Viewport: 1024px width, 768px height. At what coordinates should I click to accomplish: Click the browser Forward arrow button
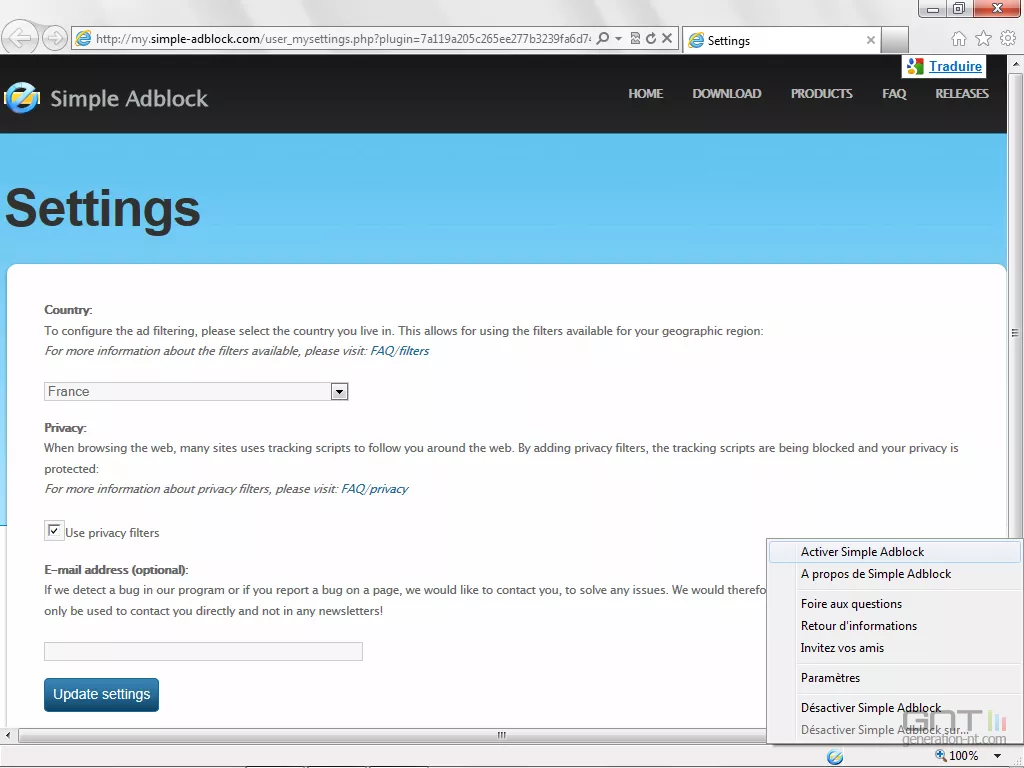pyautogui.click(x=55, y=39)
